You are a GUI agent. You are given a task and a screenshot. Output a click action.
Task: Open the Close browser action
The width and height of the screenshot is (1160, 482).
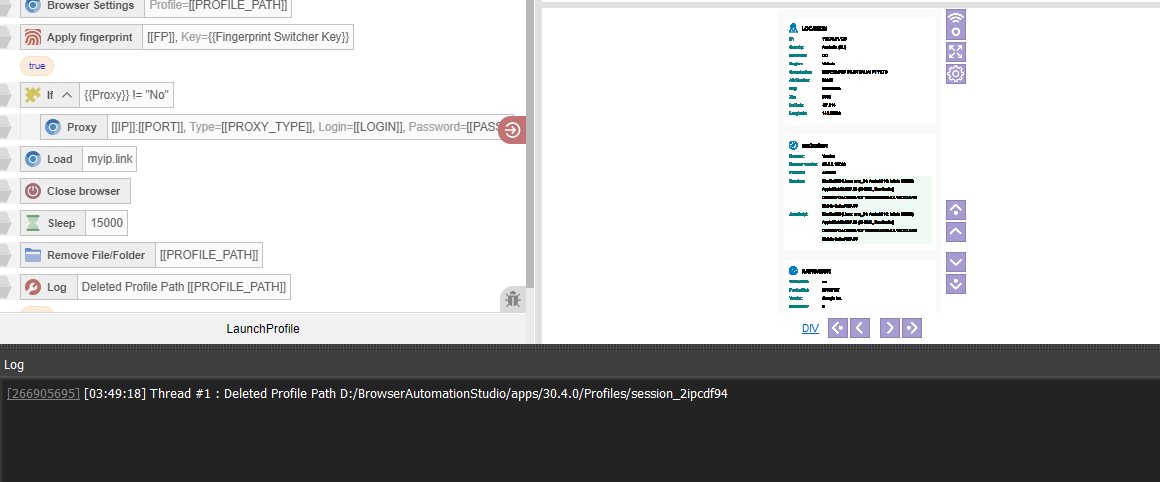tap(75, 191)
